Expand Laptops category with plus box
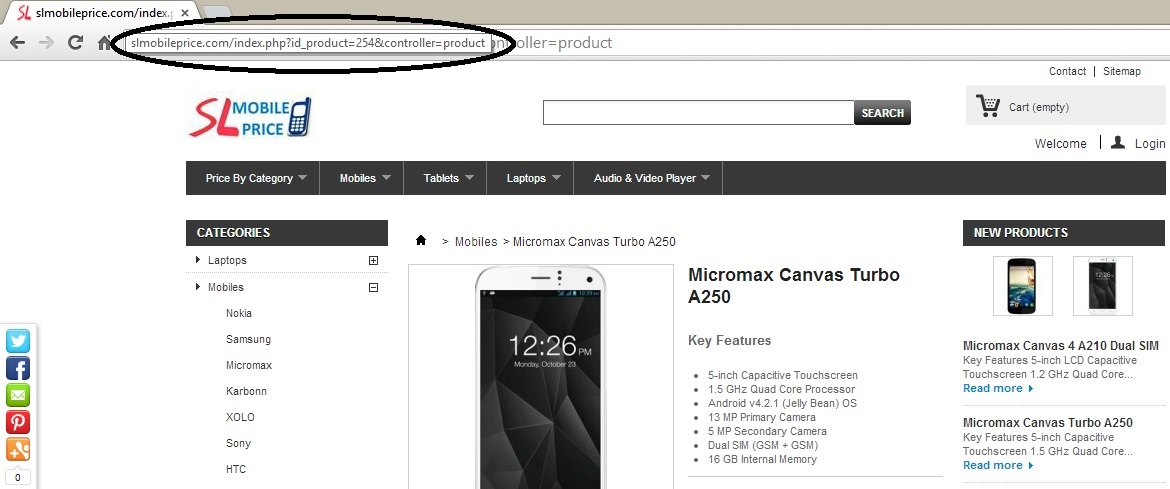The height and width of the screenshot is (489, 1170). [374, 261]
